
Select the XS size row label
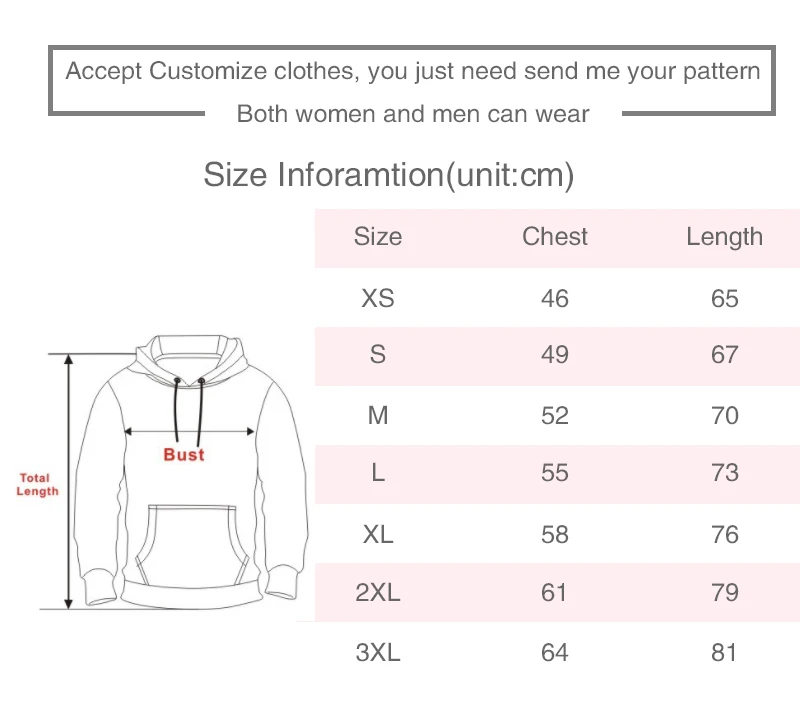tap(378, 298)
